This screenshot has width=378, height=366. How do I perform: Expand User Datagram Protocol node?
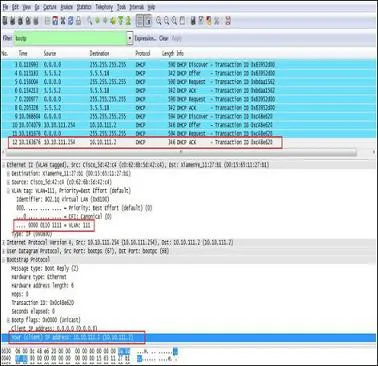tap(4, 251)
